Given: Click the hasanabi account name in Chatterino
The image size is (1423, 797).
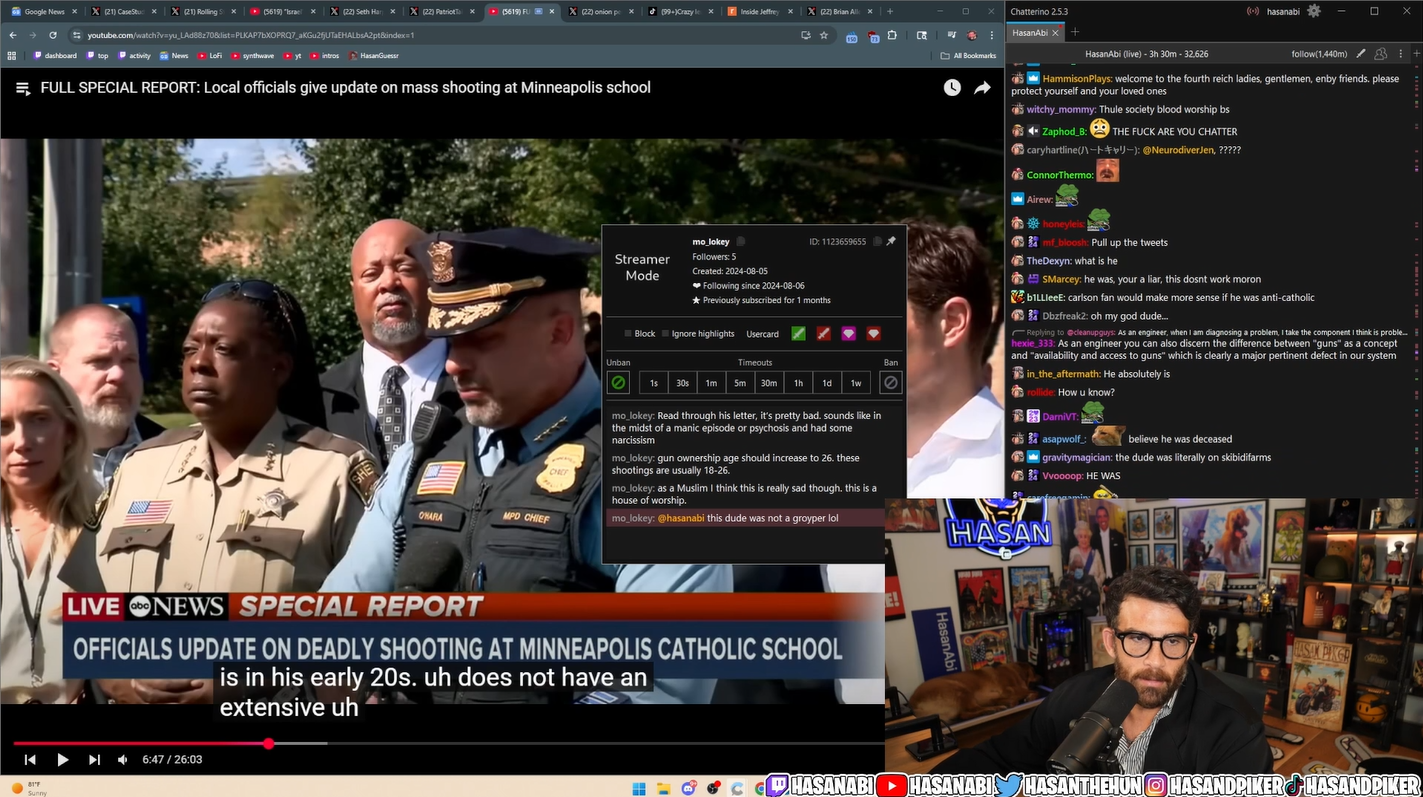Looking at the screenshot, I should 1282,11.
